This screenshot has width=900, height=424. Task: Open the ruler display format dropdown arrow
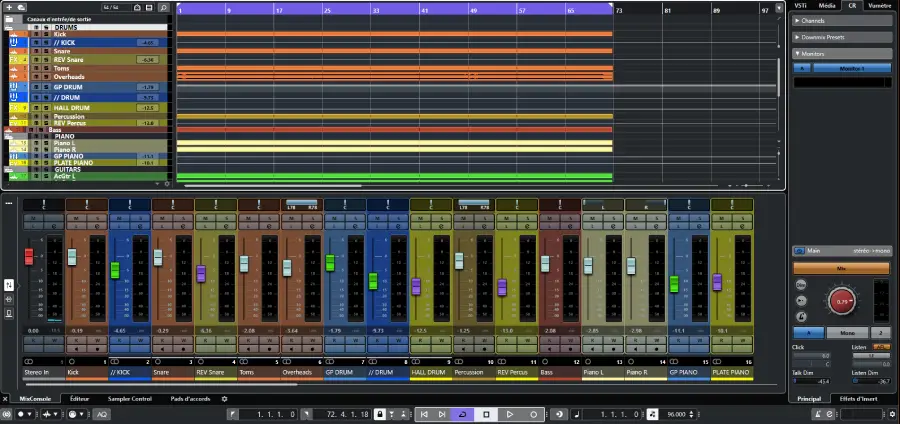(x=779, y=8)
